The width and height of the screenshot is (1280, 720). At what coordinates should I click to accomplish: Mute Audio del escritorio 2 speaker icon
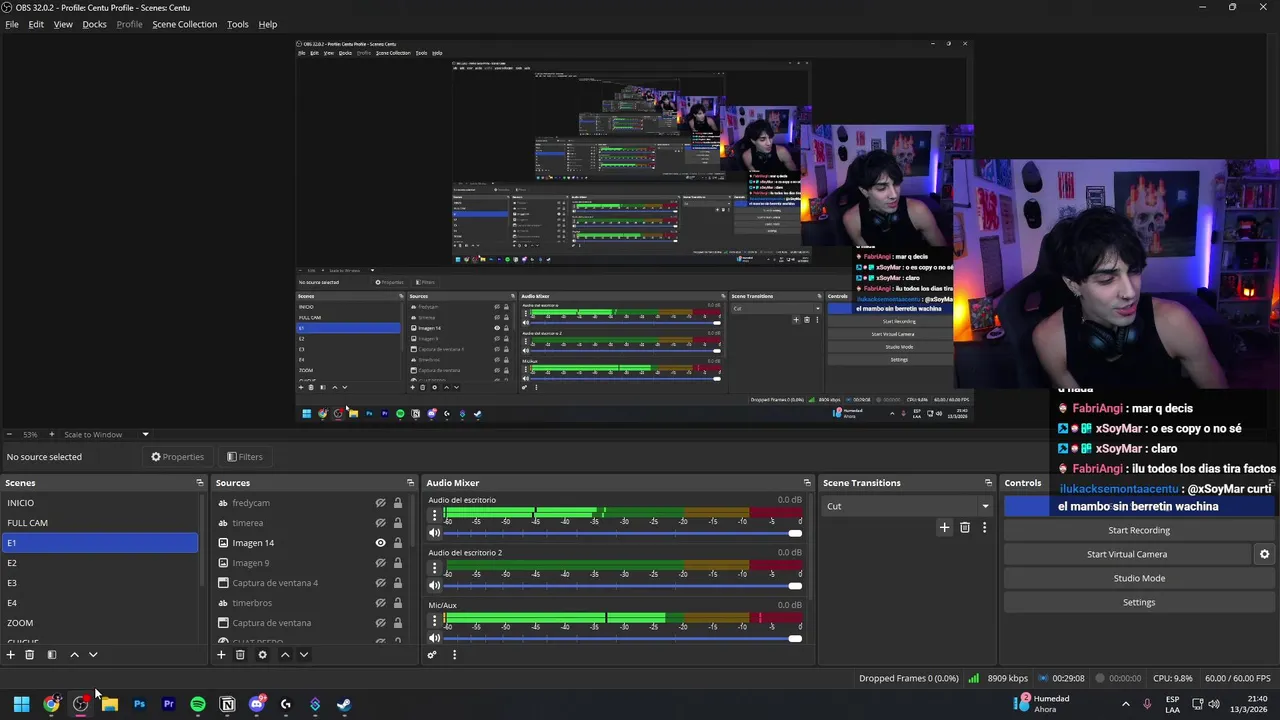(434, 586)
